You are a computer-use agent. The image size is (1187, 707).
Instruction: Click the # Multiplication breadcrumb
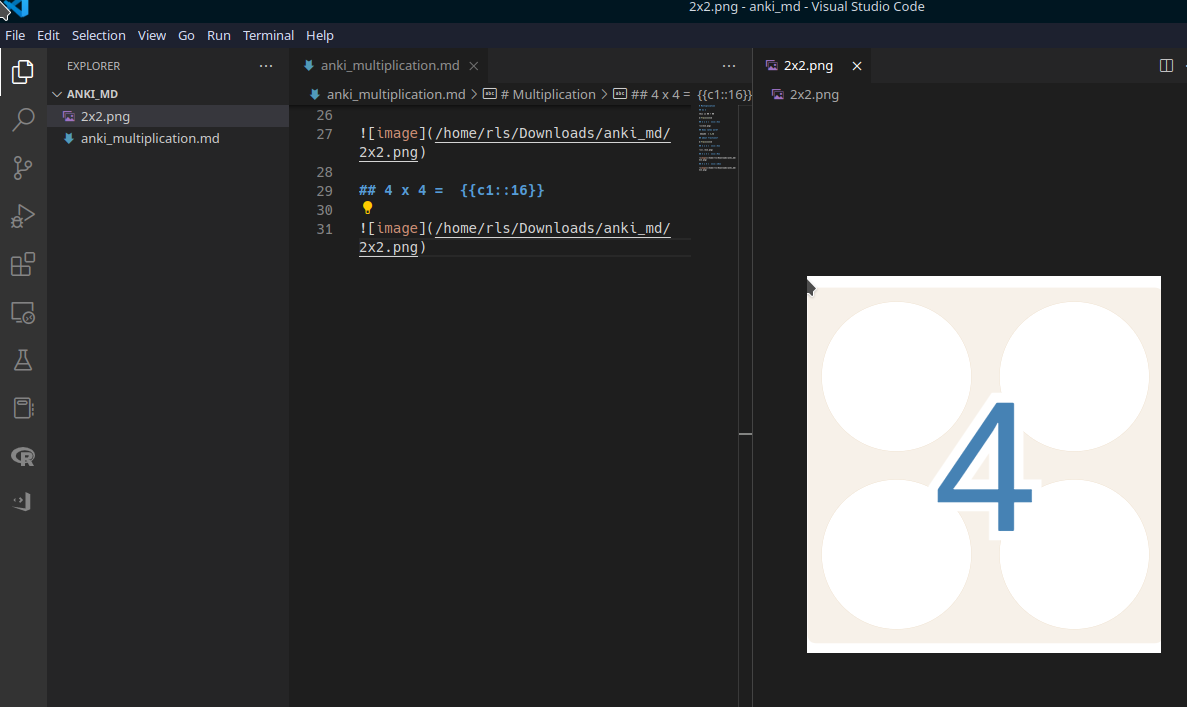[x=547, y=95]
